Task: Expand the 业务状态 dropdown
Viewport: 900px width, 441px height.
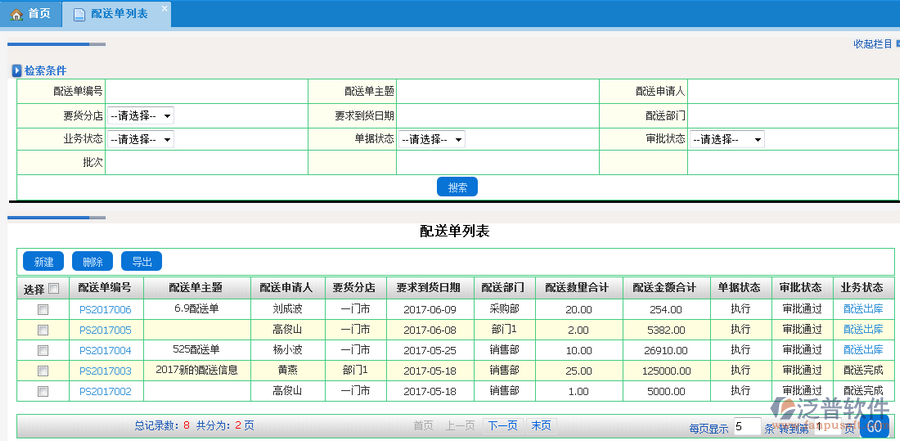Action: pyautogui.click(x=140, y=139)
